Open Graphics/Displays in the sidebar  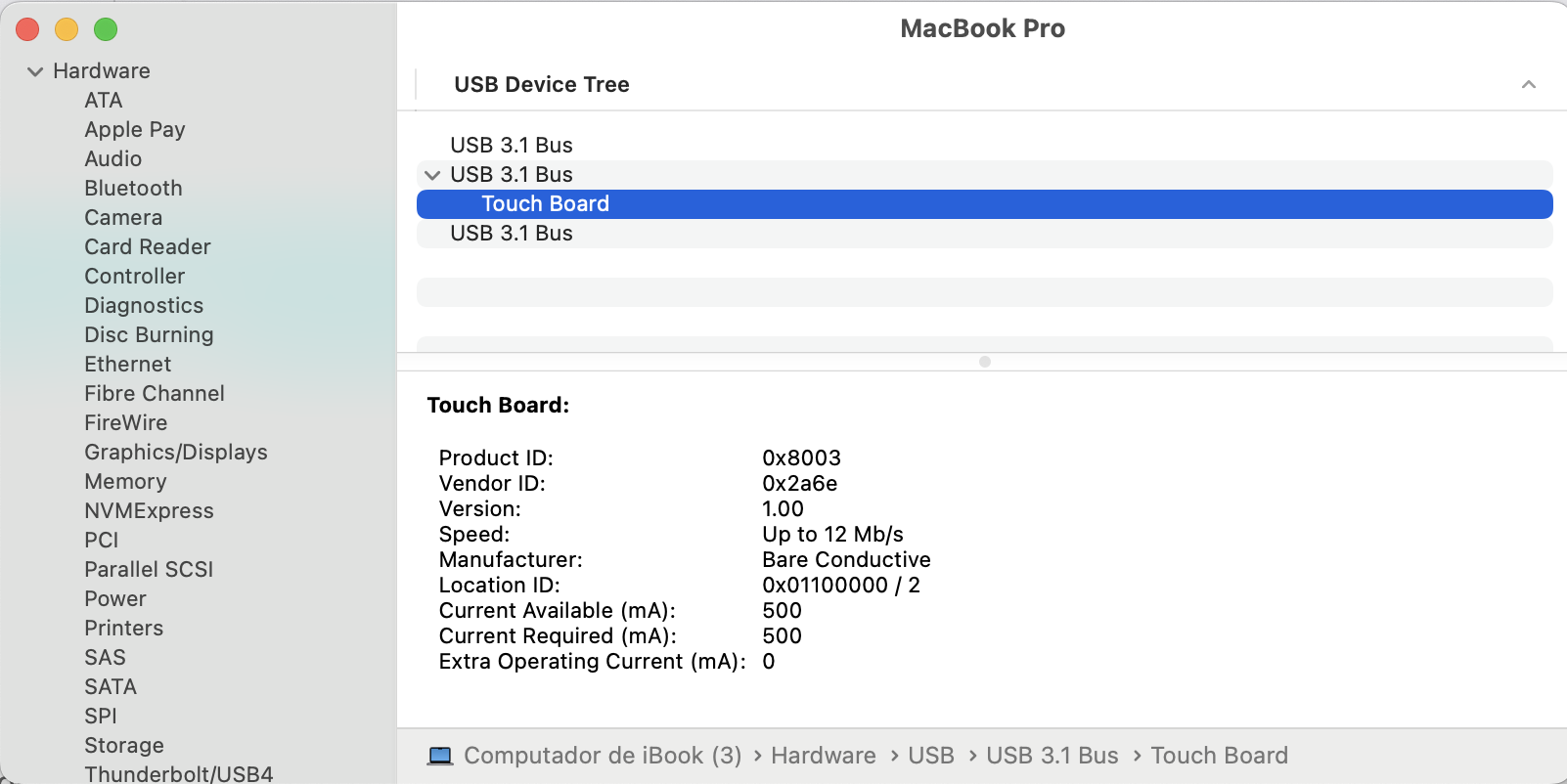click(176, 453)
